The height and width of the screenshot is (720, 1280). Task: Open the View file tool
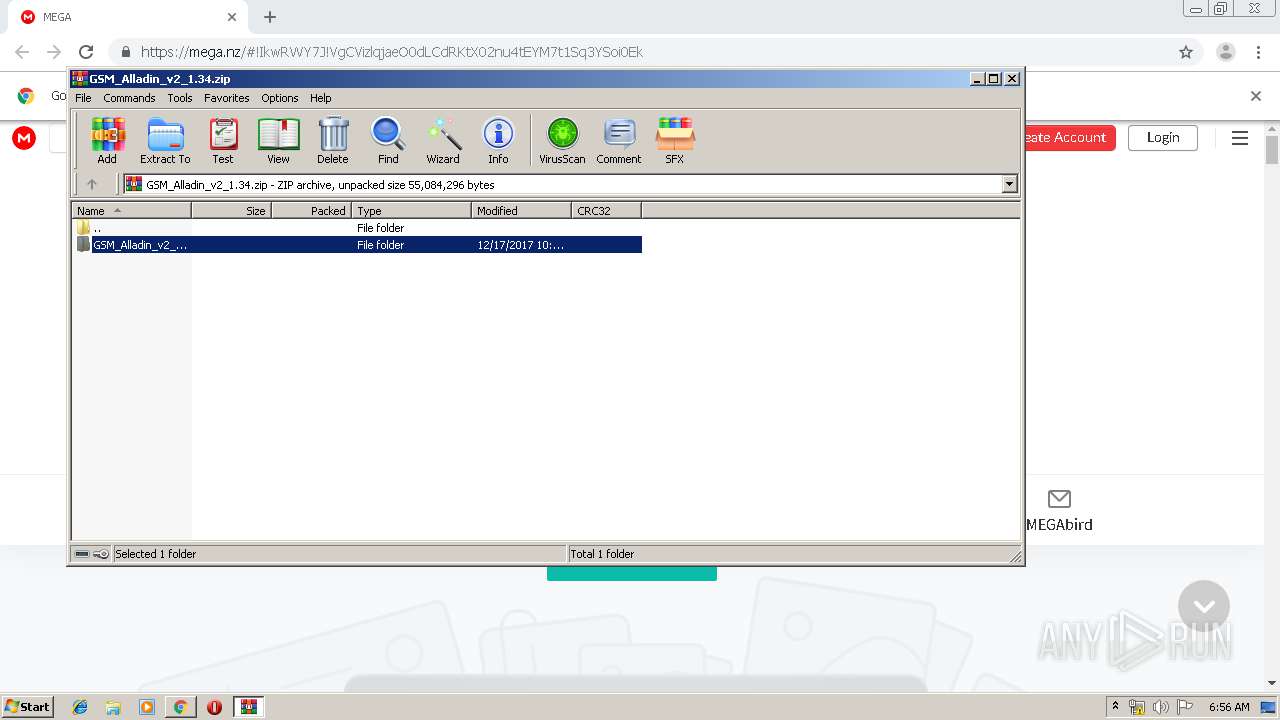pos(278,140)
